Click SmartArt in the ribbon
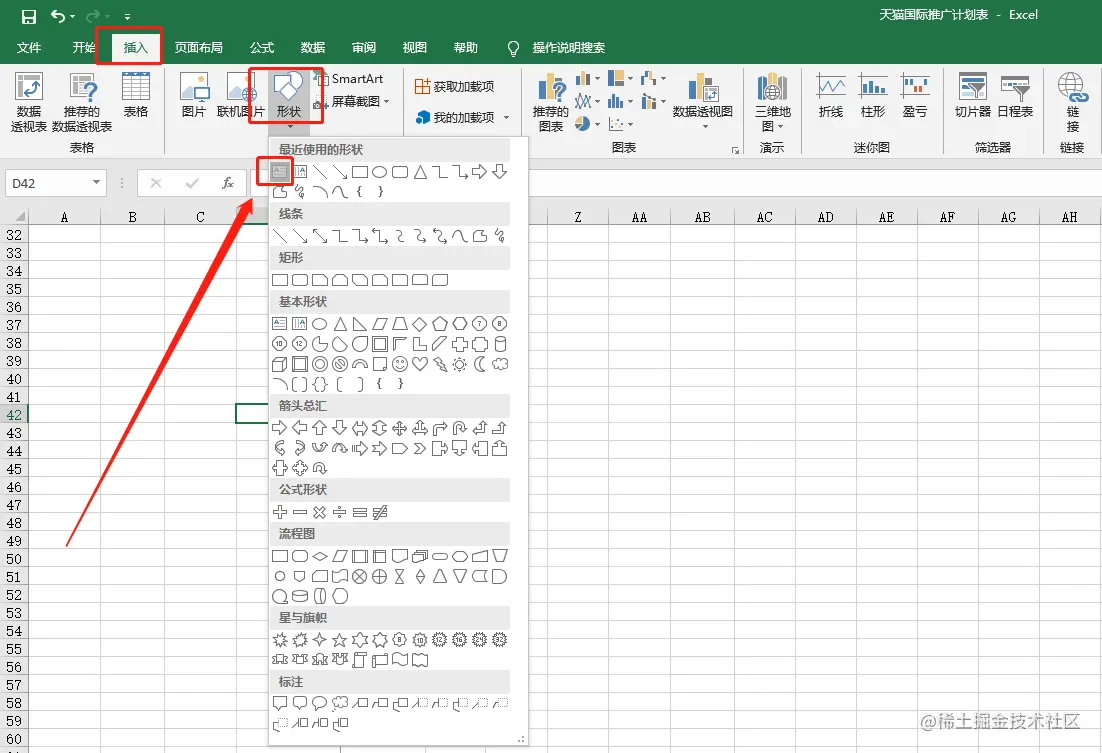The height and width of the screenshot is (753, 1102). (x=349, y=79)
